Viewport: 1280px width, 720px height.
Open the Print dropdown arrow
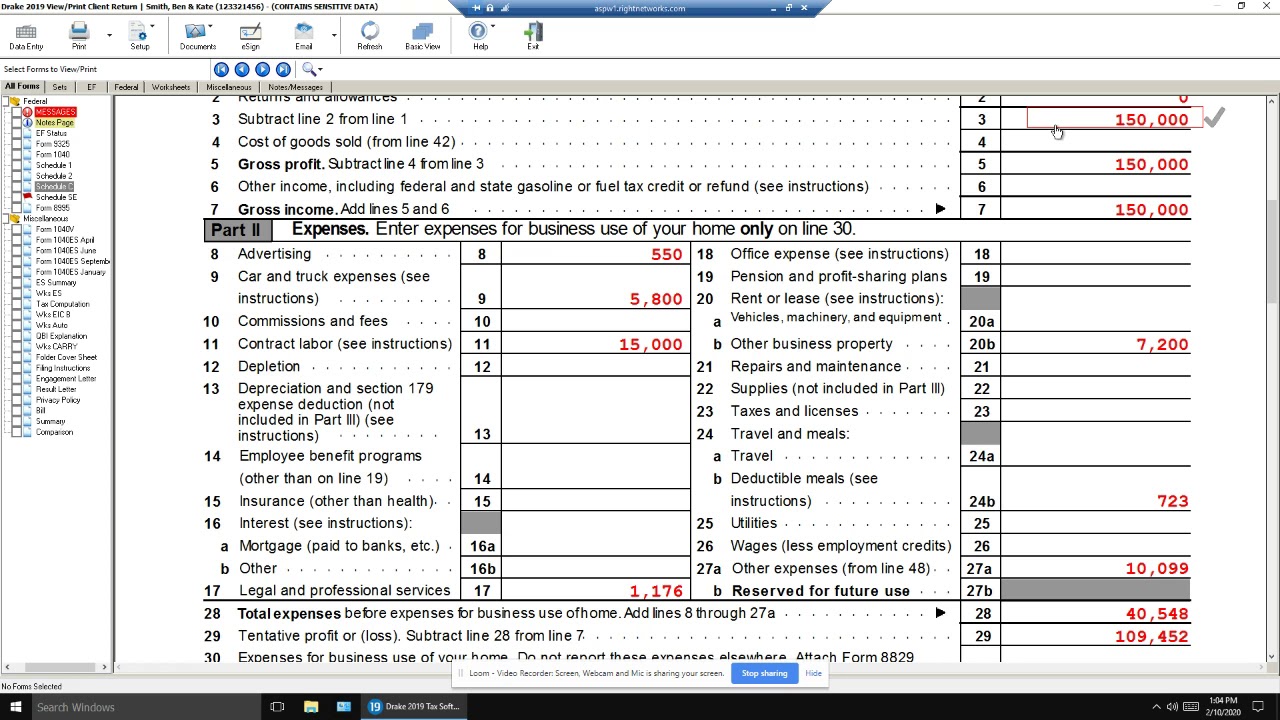point(109,35)
